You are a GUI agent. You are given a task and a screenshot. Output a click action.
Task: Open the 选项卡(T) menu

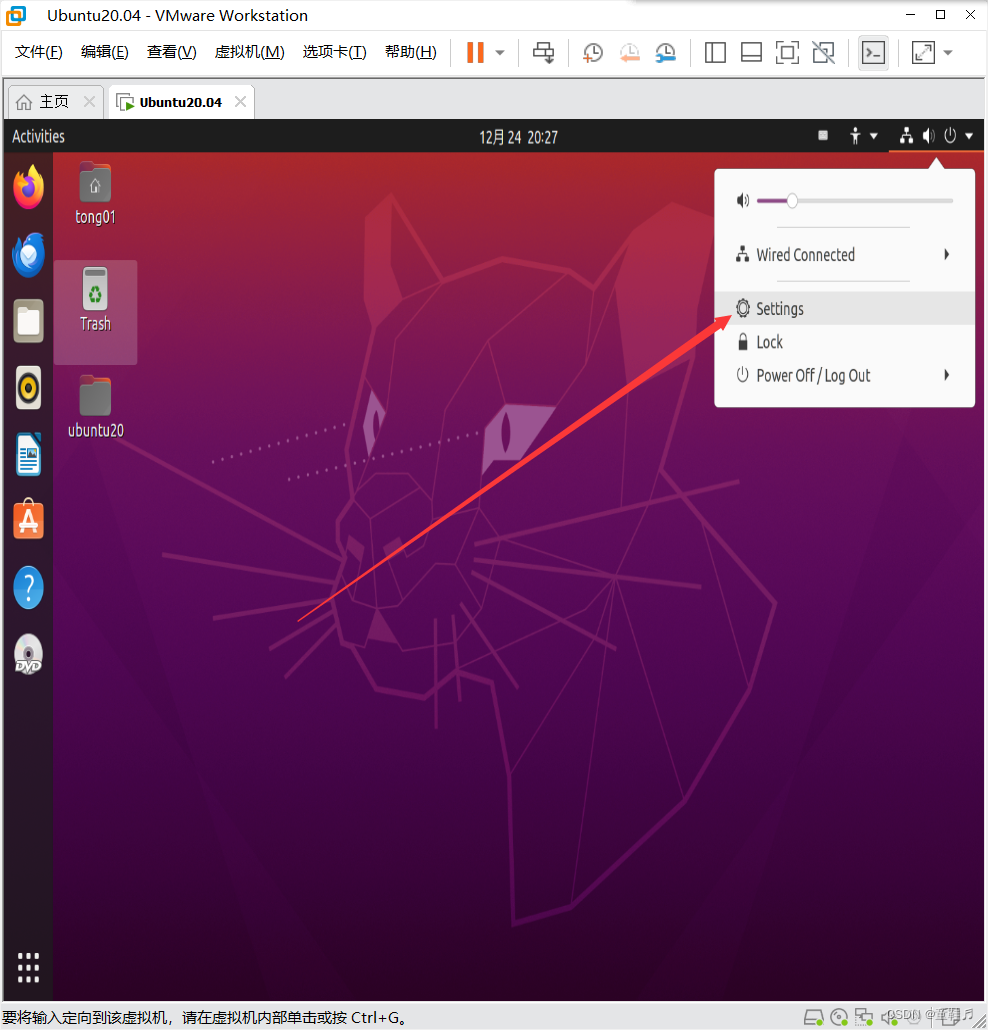(334, 52)
